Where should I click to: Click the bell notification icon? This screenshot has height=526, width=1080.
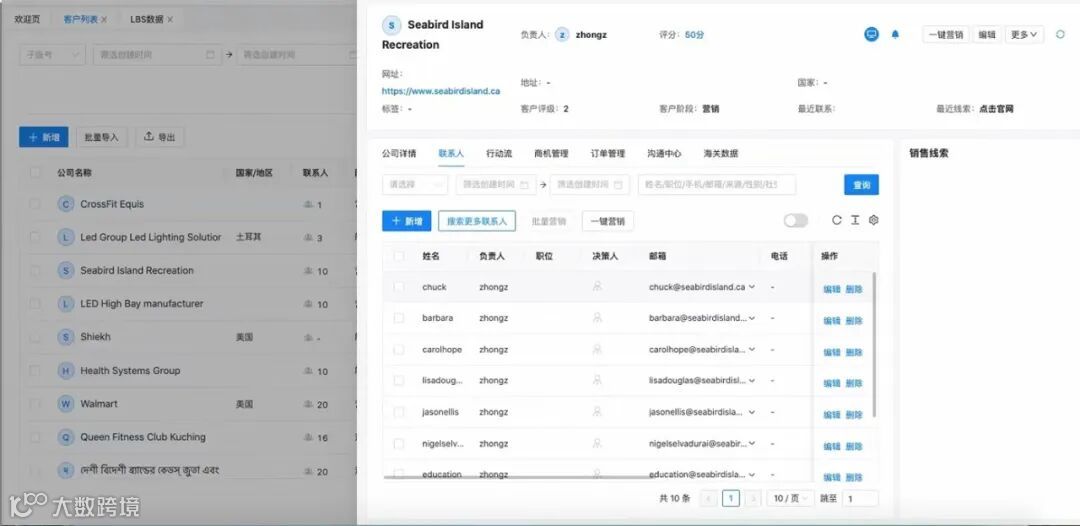pyautogui.click(x=895, y=34)
